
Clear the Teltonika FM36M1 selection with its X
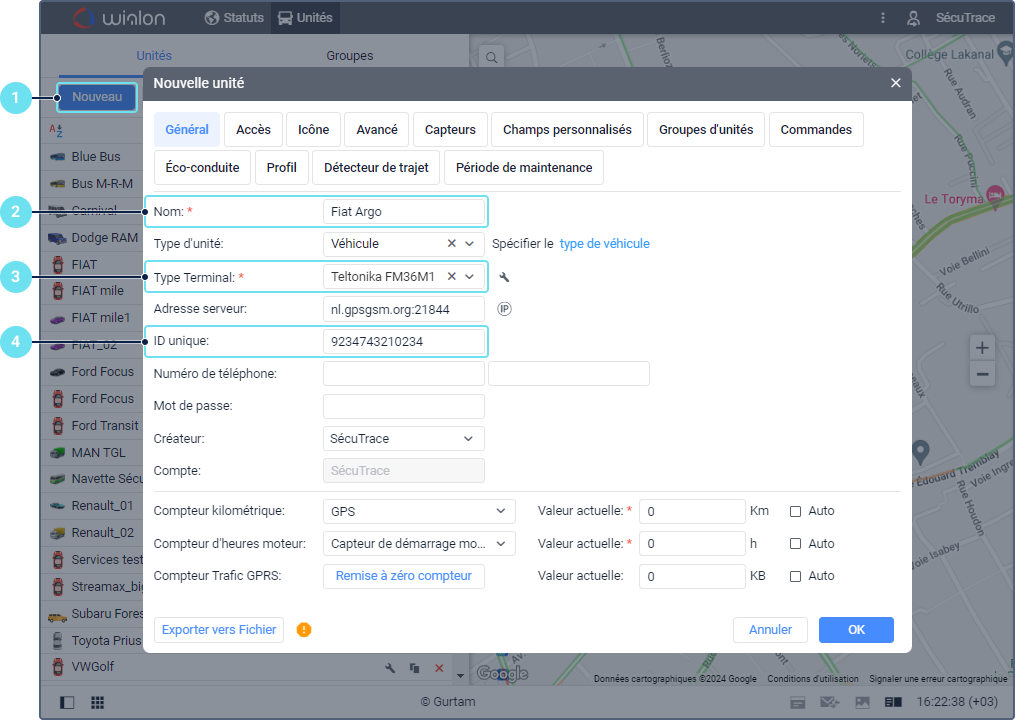tap(452, 276)
